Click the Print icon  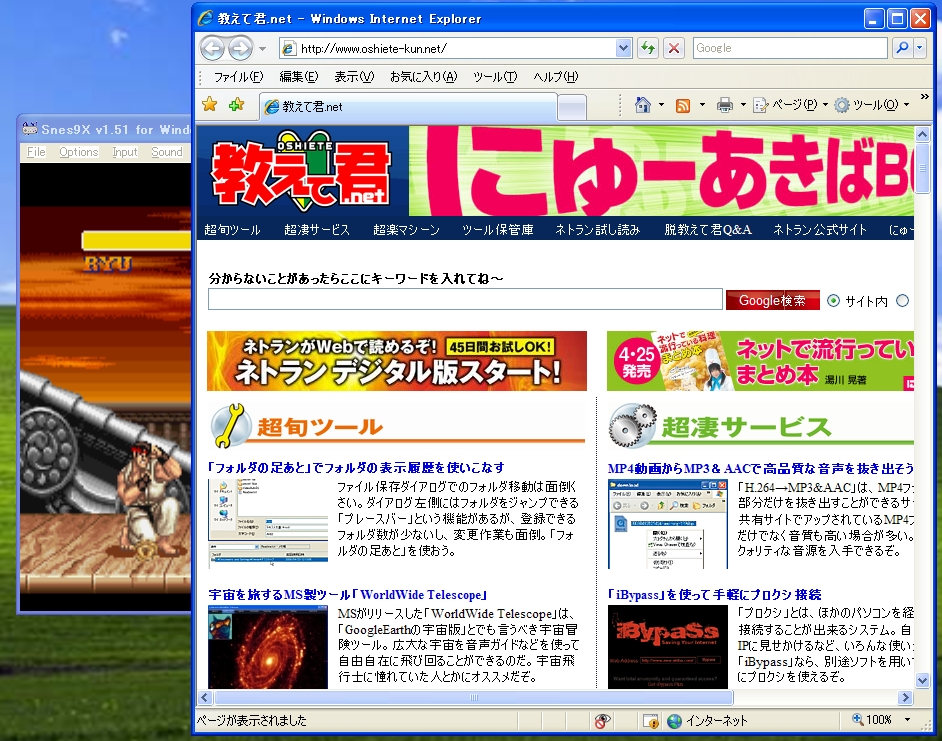(725, 106)
